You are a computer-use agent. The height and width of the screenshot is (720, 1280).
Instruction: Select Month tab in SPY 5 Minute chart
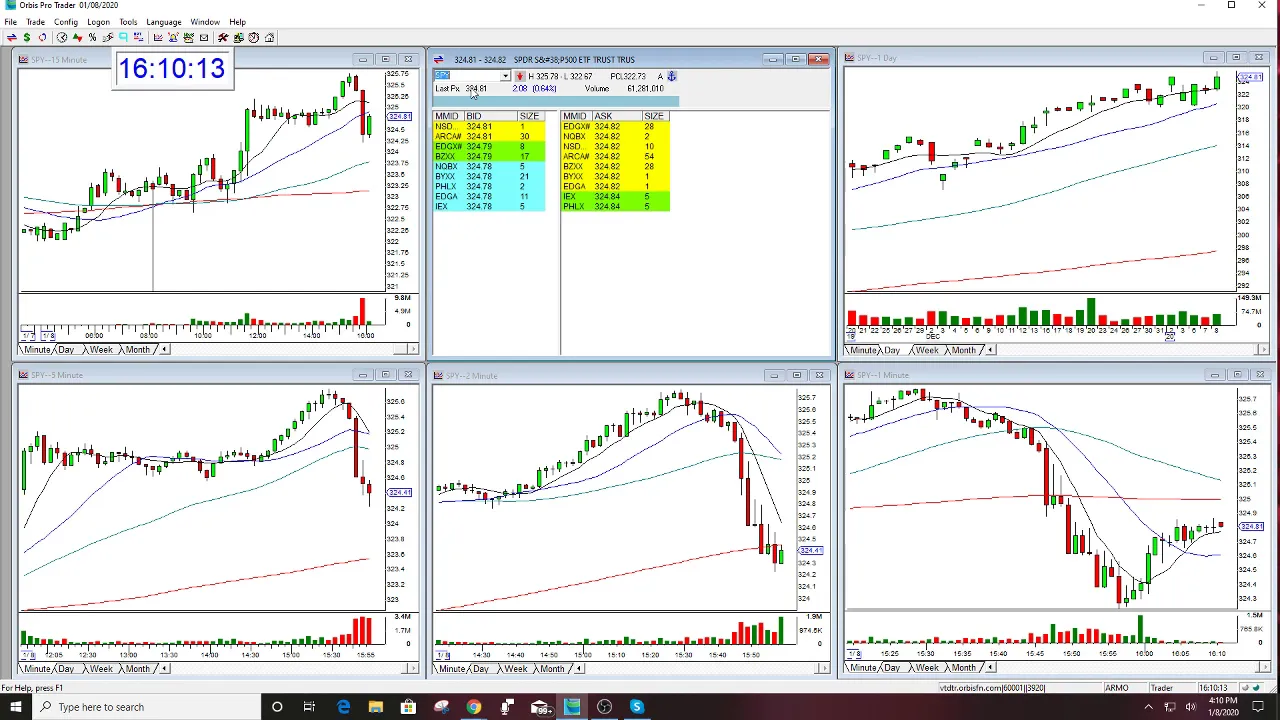[x=137, y=669]
